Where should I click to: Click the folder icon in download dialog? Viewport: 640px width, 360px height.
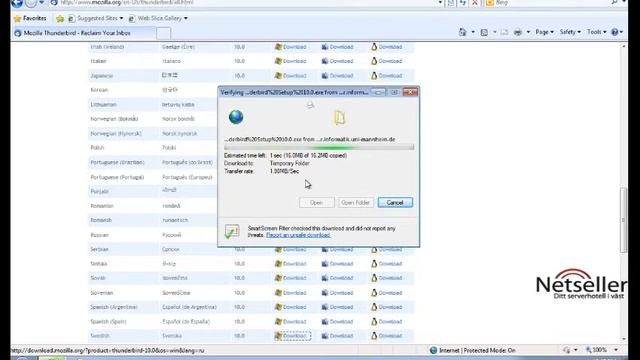coord(340,118)
